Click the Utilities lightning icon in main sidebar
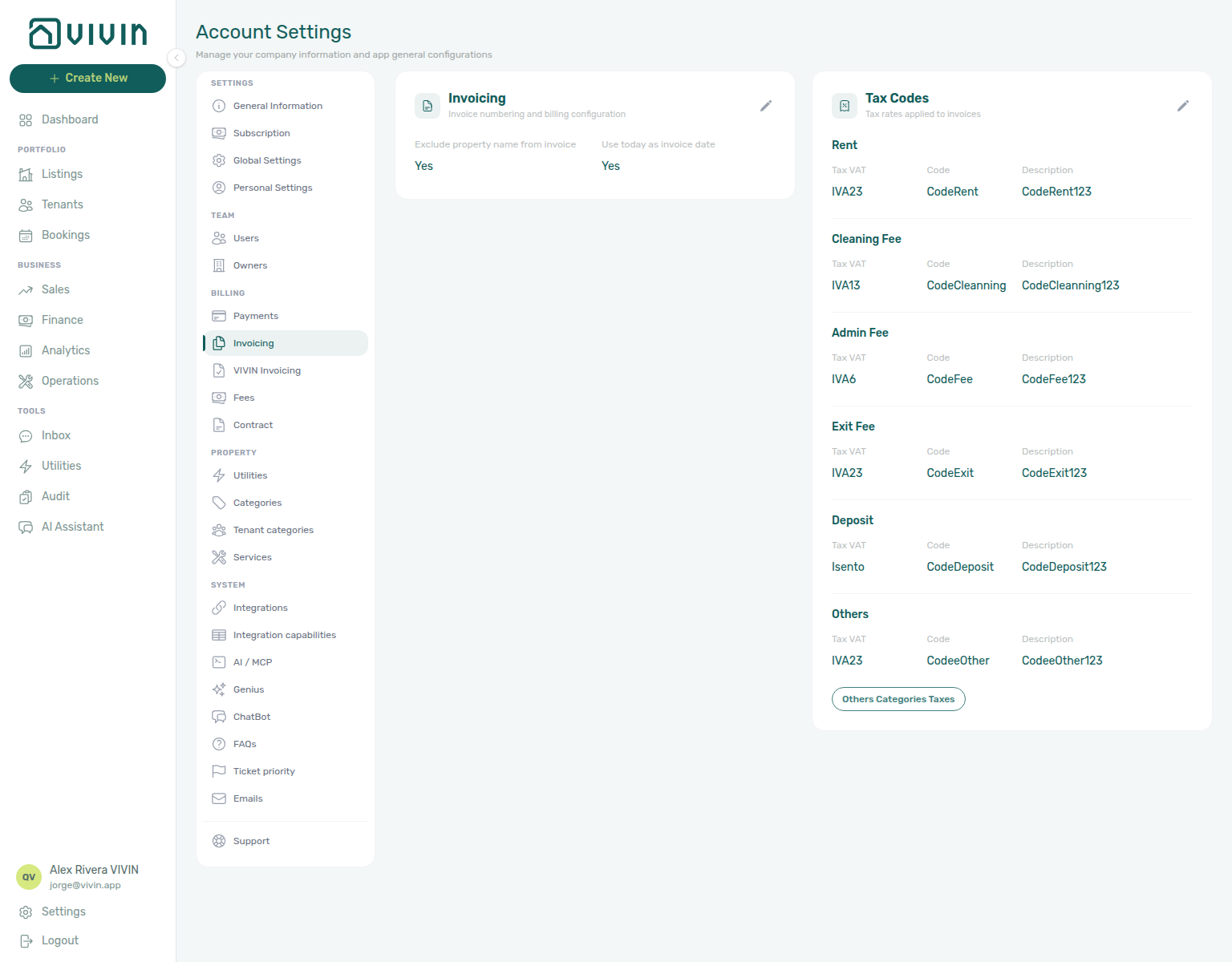 [26, 467]
